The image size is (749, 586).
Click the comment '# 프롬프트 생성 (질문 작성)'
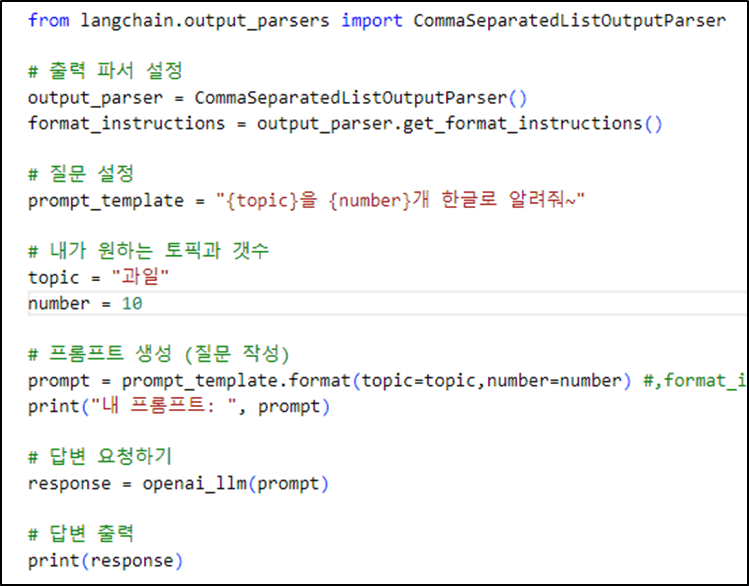pyautogui.click(x=159, y=354)
